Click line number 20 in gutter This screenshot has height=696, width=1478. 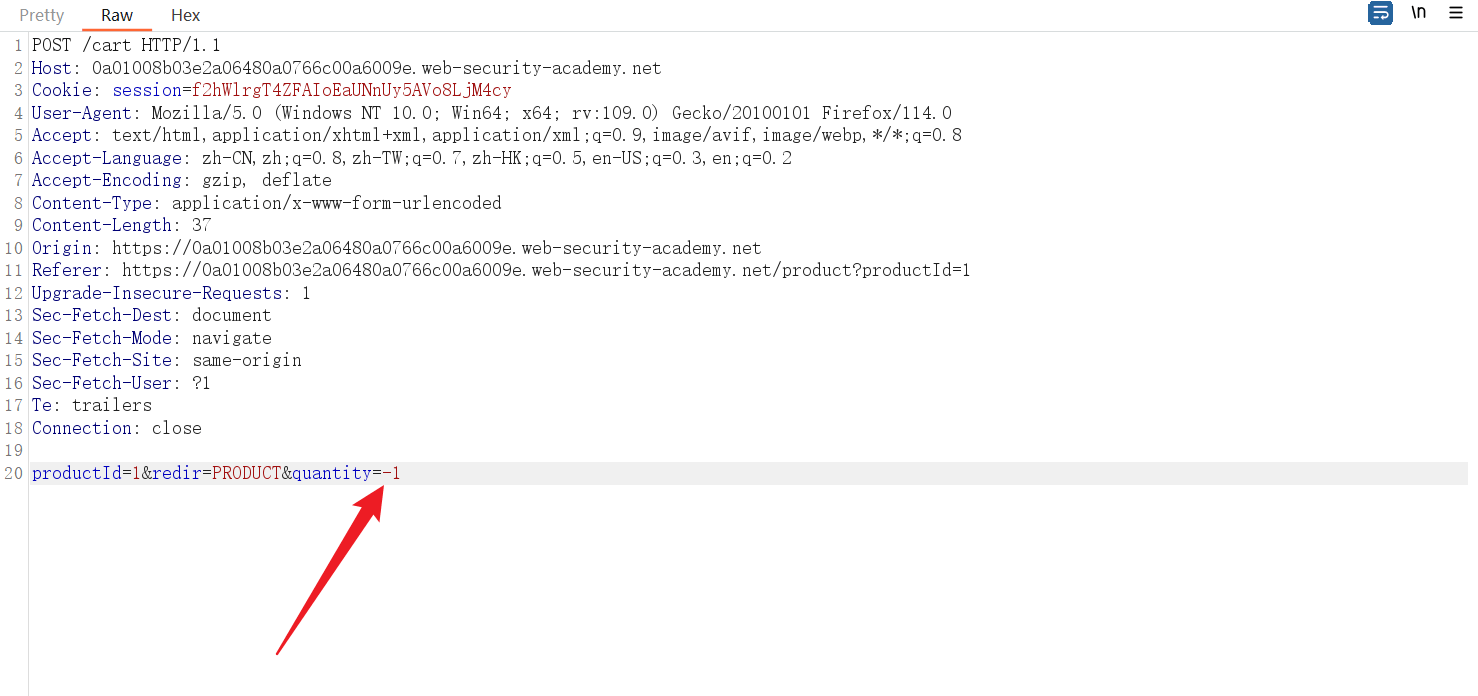(13, 473)
